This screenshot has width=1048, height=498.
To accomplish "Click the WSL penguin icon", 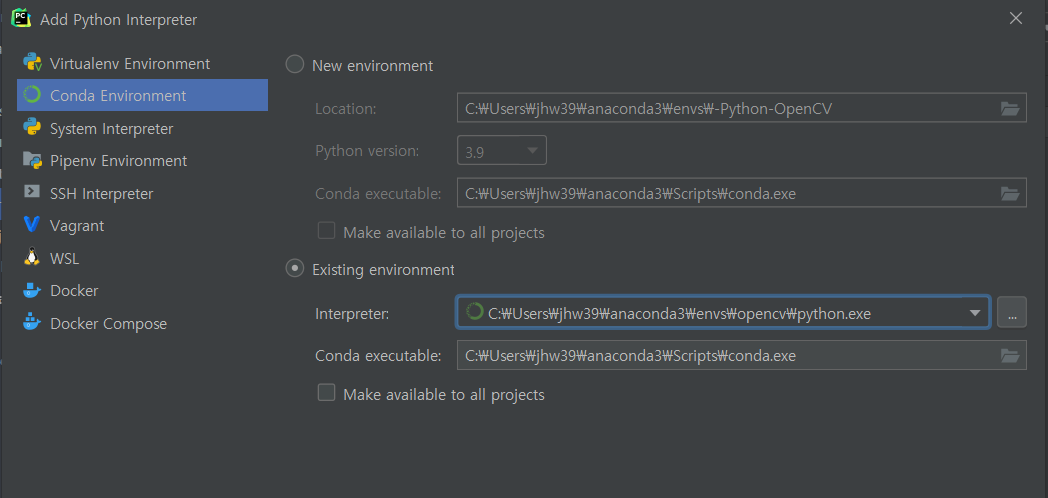I will (x=32, y=257).
